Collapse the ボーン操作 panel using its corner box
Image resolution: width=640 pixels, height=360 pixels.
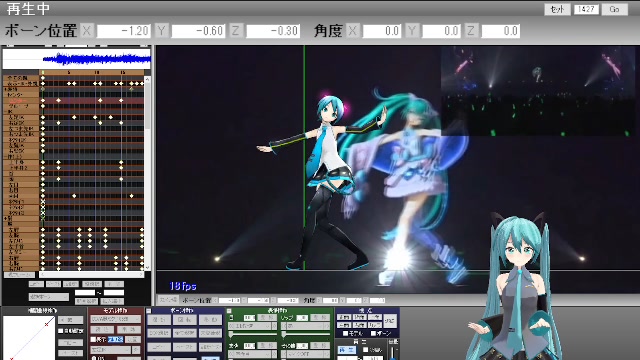coord(149,311)
